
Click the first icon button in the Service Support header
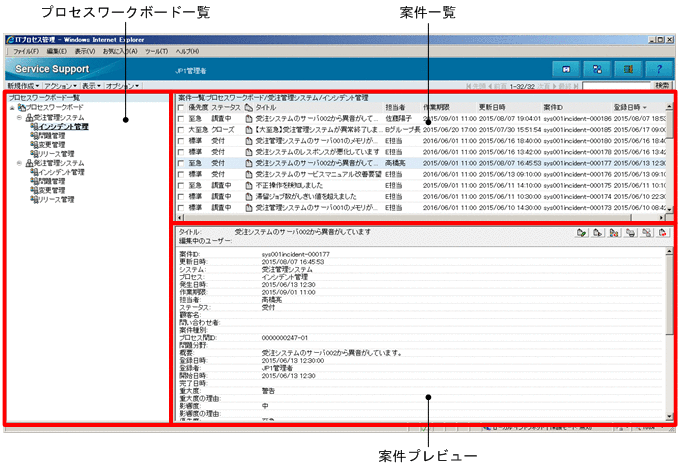point(566,69)
